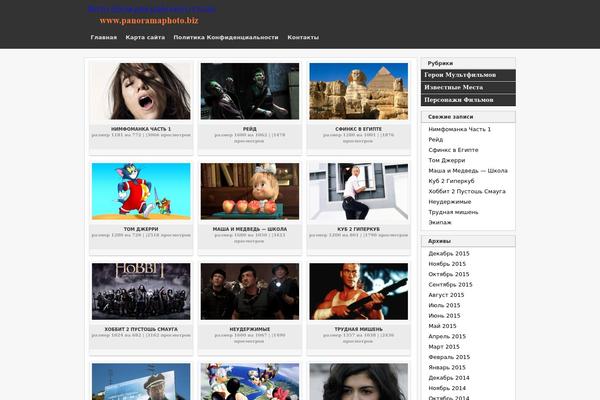Screen dimensions: 600x400
Task: Open the Сфинкс в Египте thumbnail
Action: coord(359,91)
